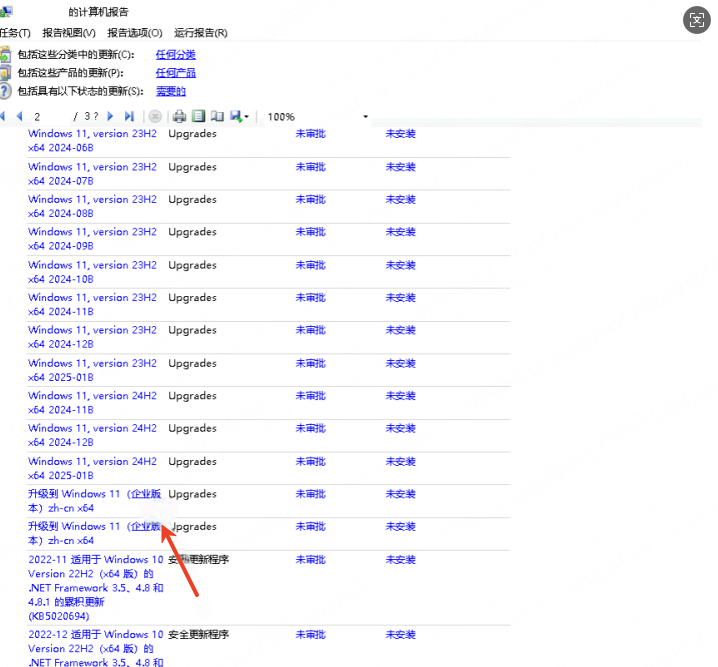Click 未安装 for 23H2 2024-09B row
The height and width of the screenshot is (667, 718).
point(401,232)
